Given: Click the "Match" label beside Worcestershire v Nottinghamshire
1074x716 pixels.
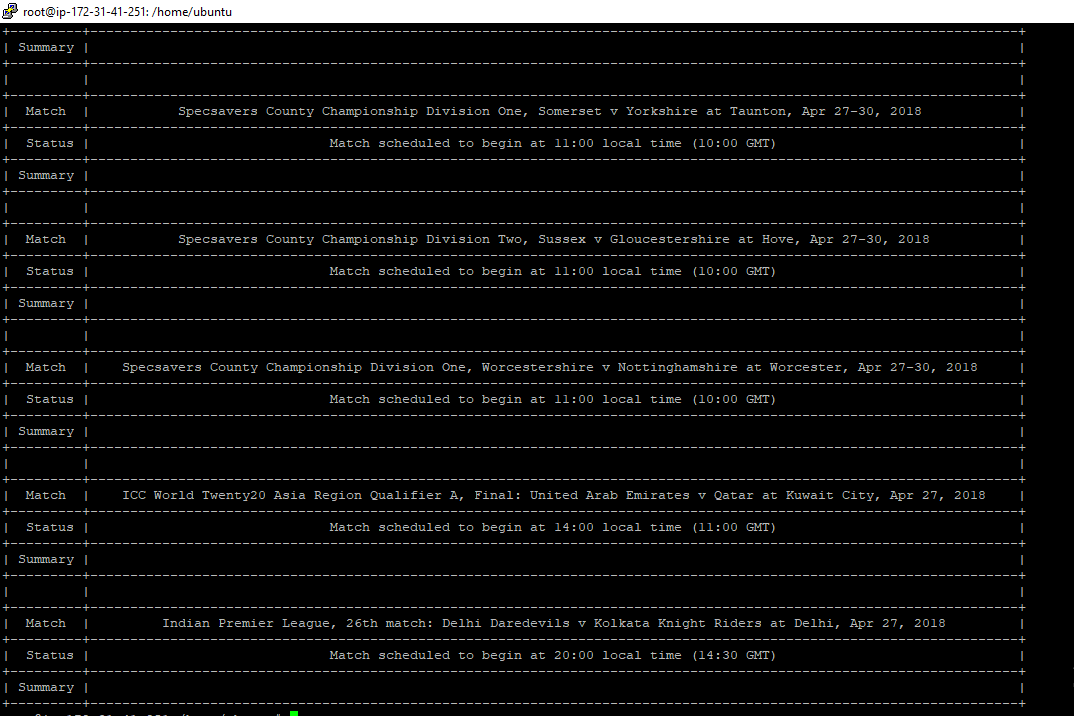Looking at the screenshot, I should coord(46,367).
